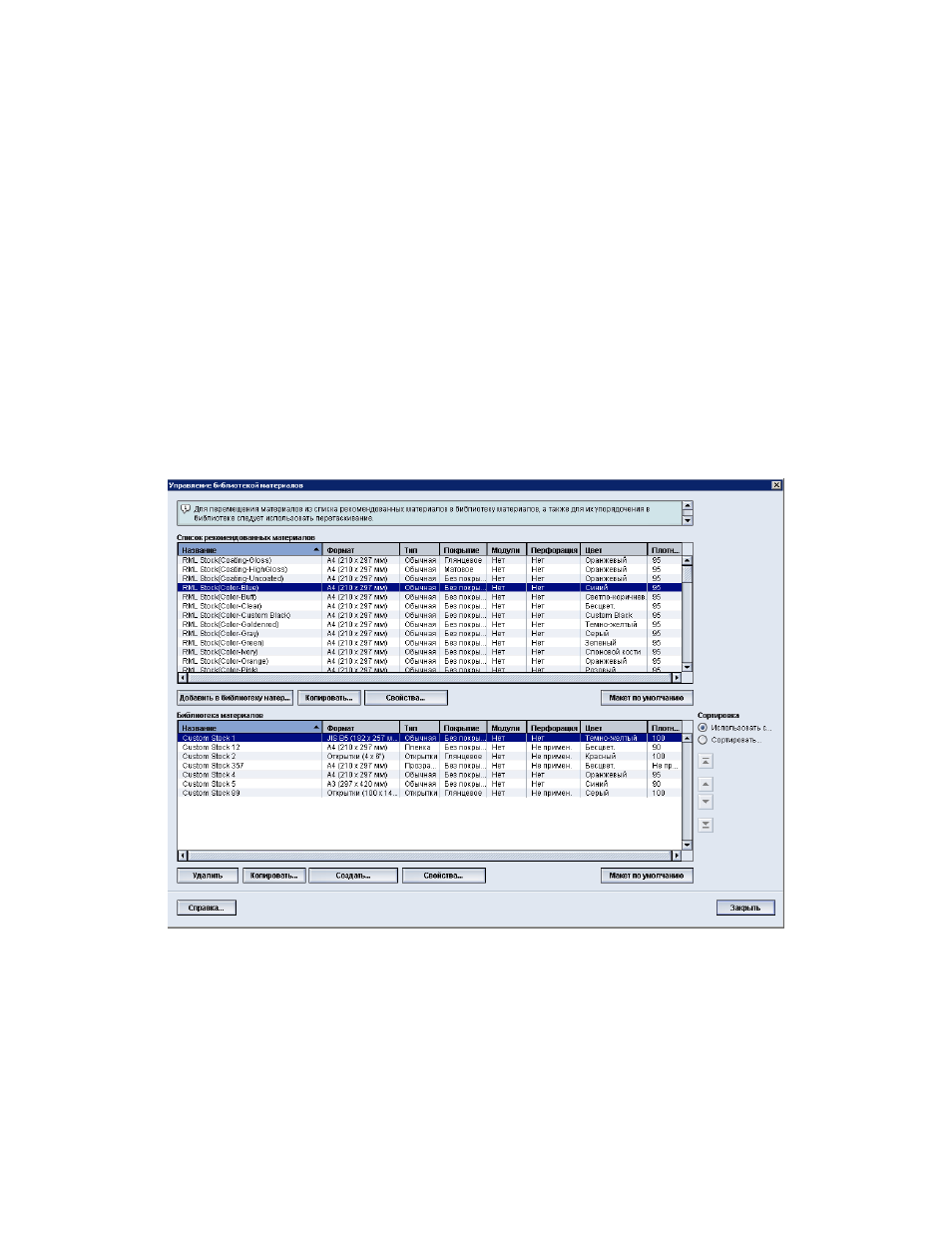Click 'Слоновой кости' color cell
952x1233 pixels.
(613, 652)
